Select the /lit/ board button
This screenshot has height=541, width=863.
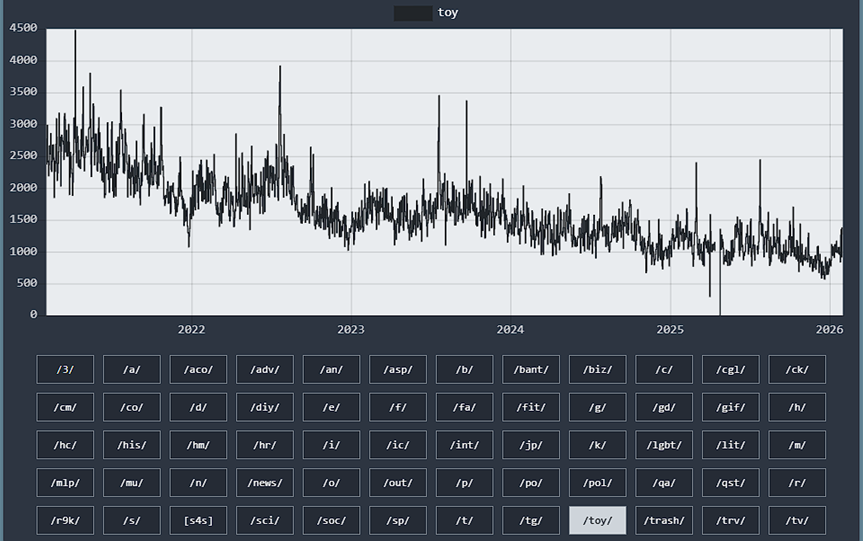tap(730, 445)
